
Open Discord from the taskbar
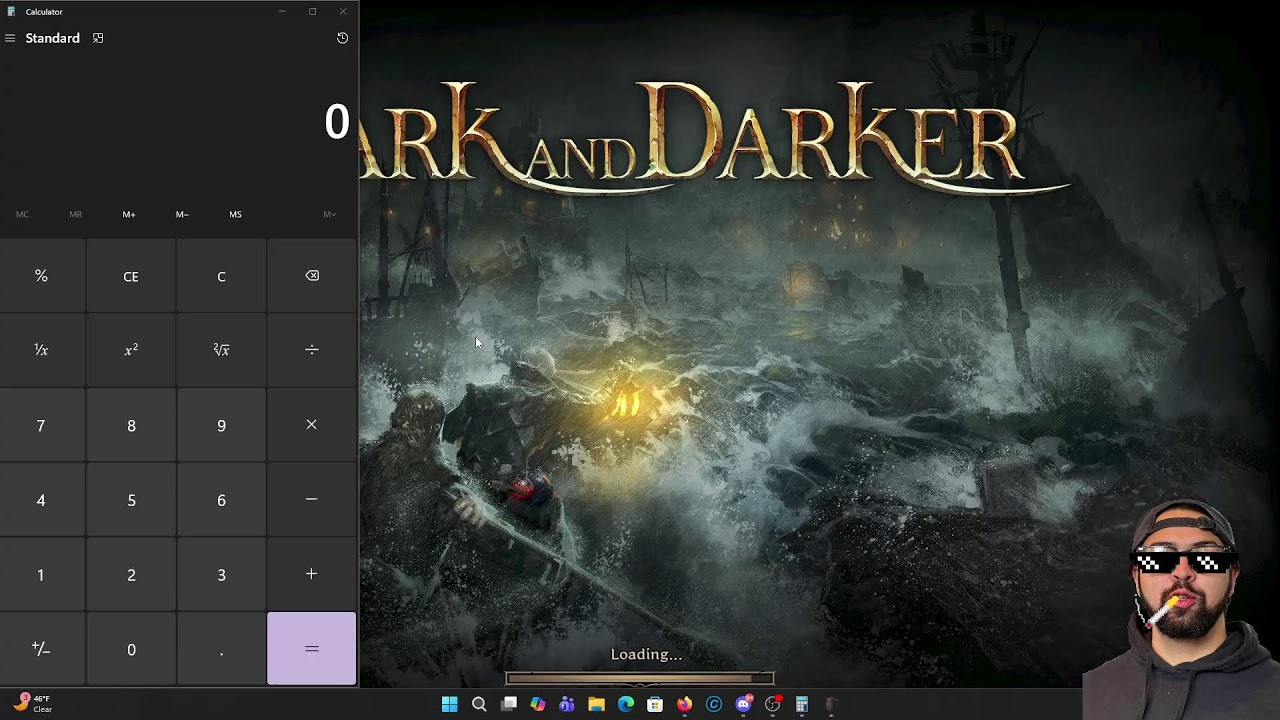point(743,704)
